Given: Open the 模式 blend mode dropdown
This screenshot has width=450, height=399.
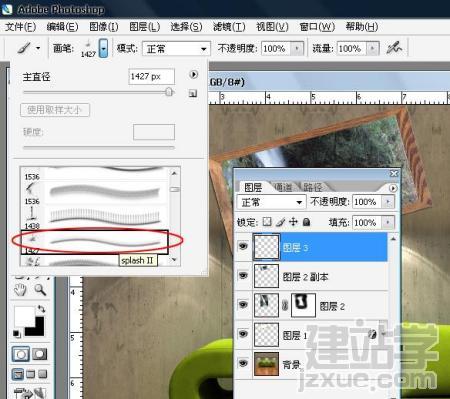Looking at the screenshot, I should [x=176, y=49].
